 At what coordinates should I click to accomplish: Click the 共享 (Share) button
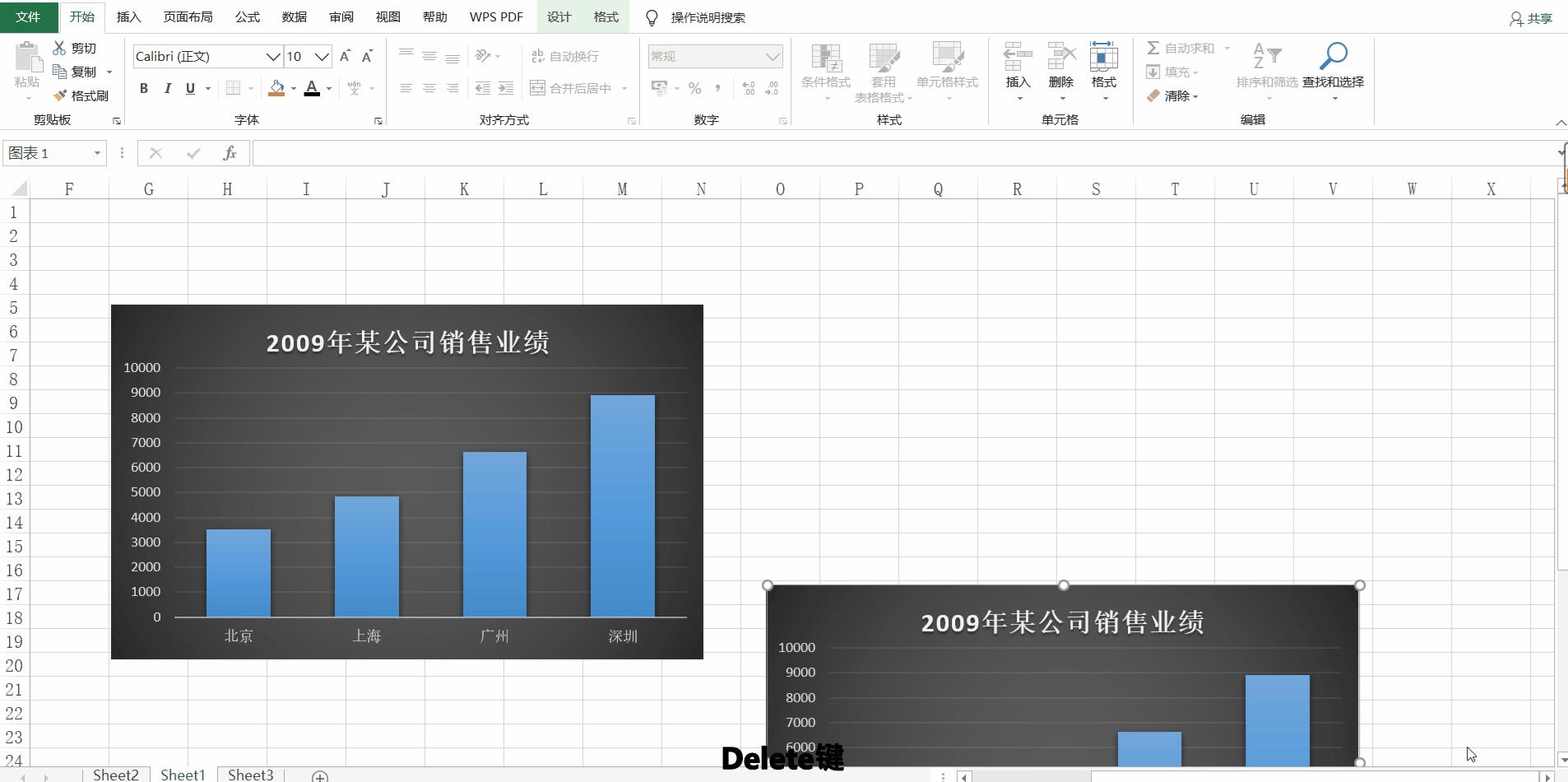[1530, 16]
